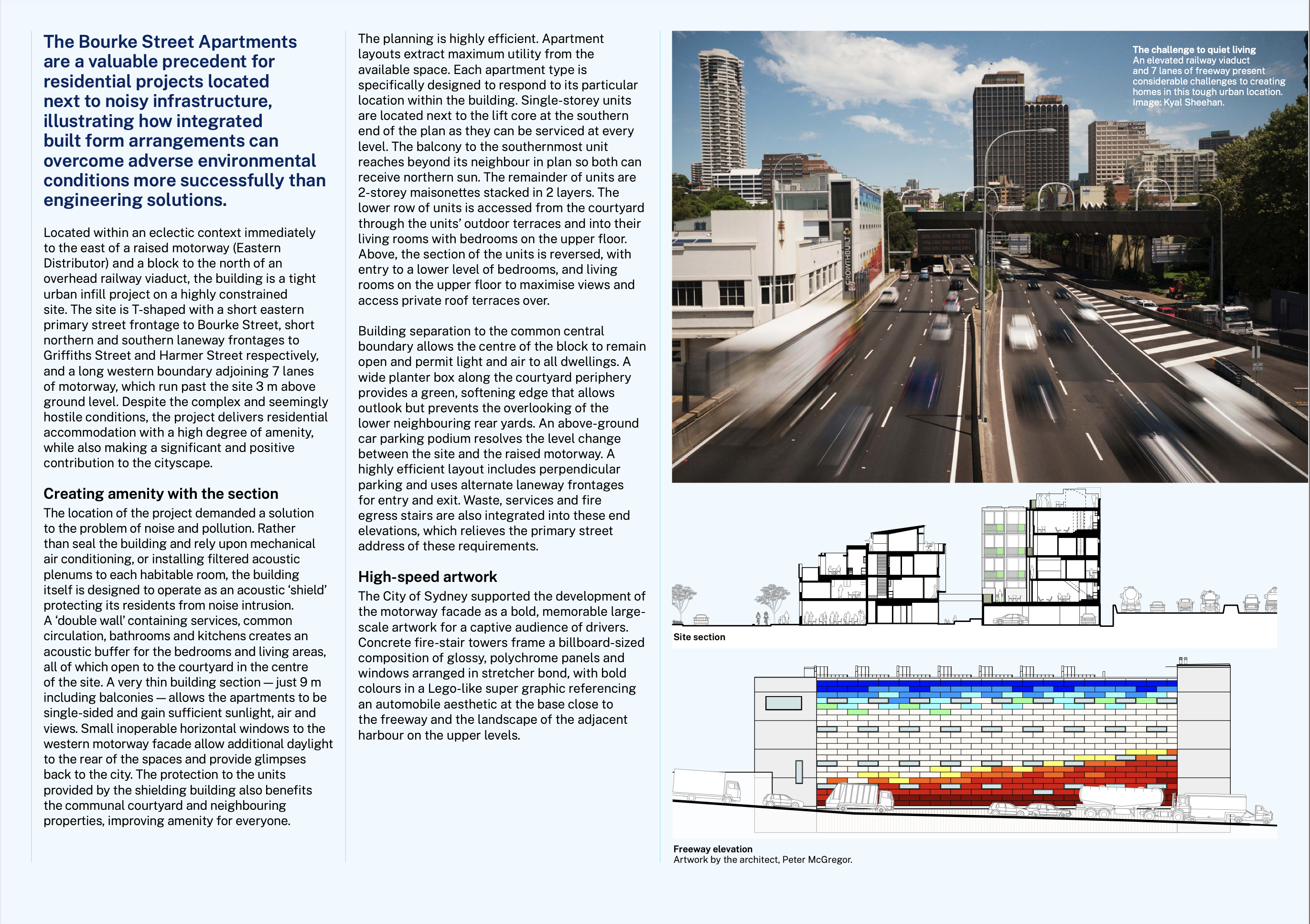1310x924 pixels.
Task: Click the line 'Located within an eclectic context immediately'
Action: (179, 233)
